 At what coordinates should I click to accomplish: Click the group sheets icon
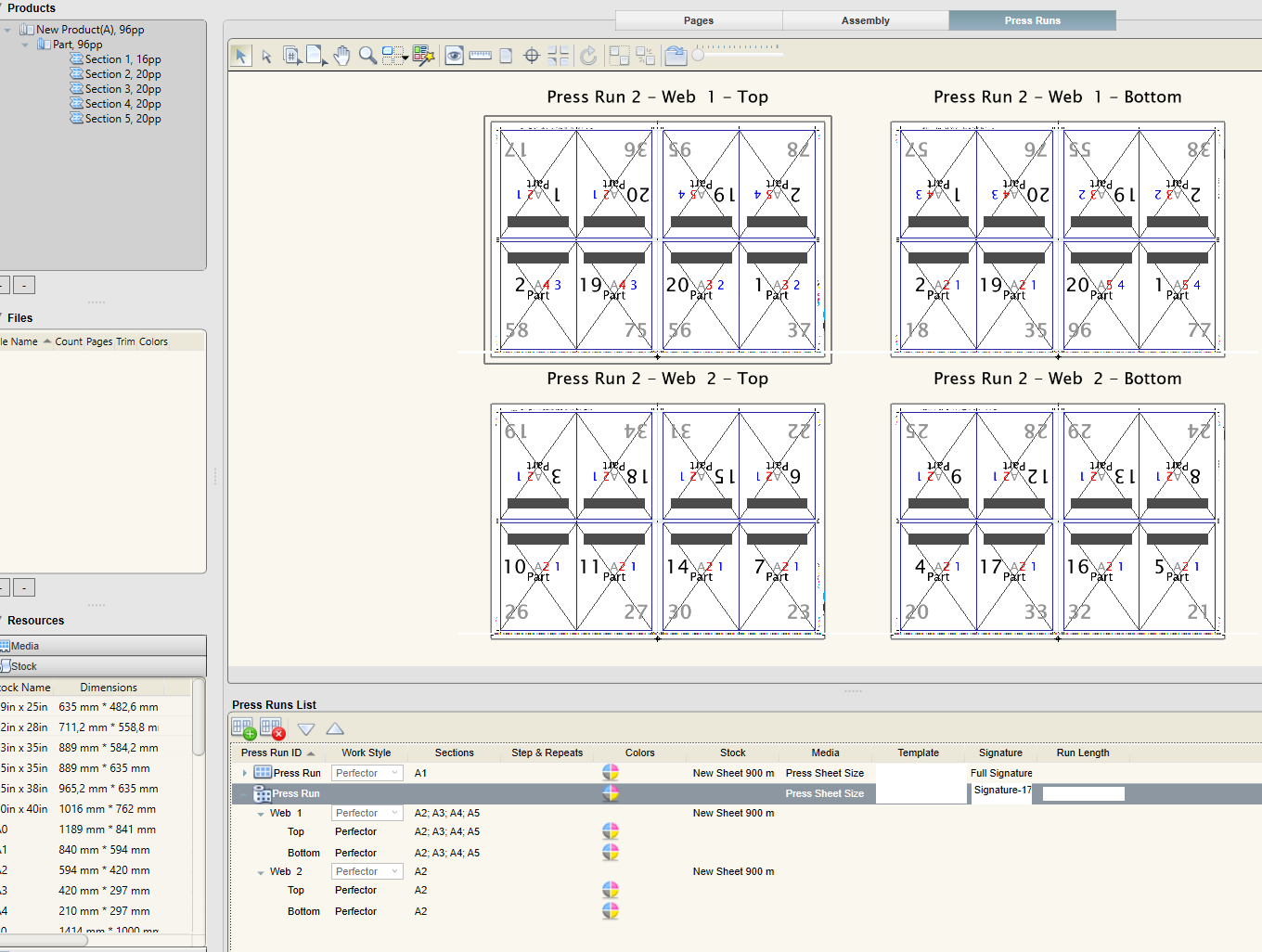(x=619, y=56)
